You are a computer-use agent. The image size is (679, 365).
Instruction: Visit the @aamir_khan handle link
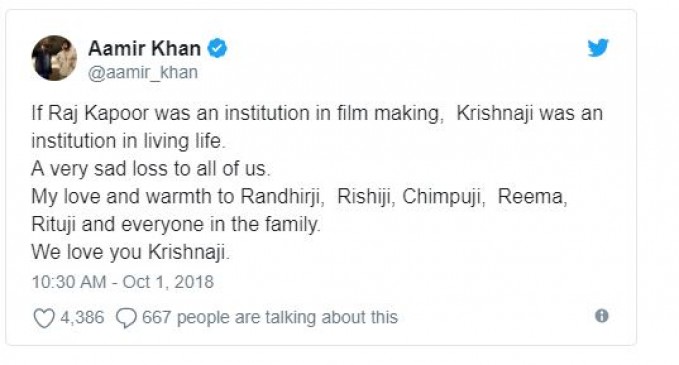point(143,72)
